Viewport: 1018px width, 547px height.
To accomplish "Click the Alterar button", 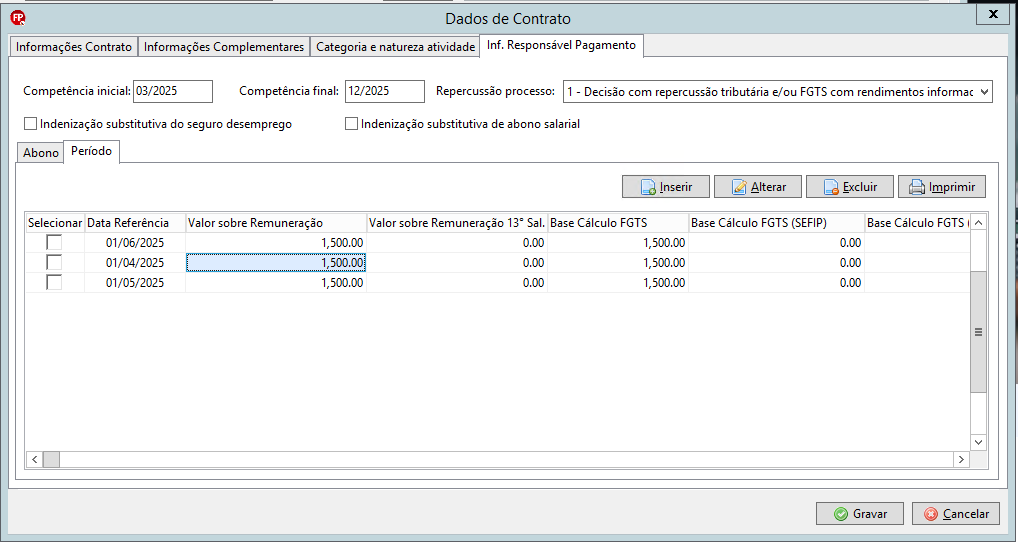I will tap(758, 187).
